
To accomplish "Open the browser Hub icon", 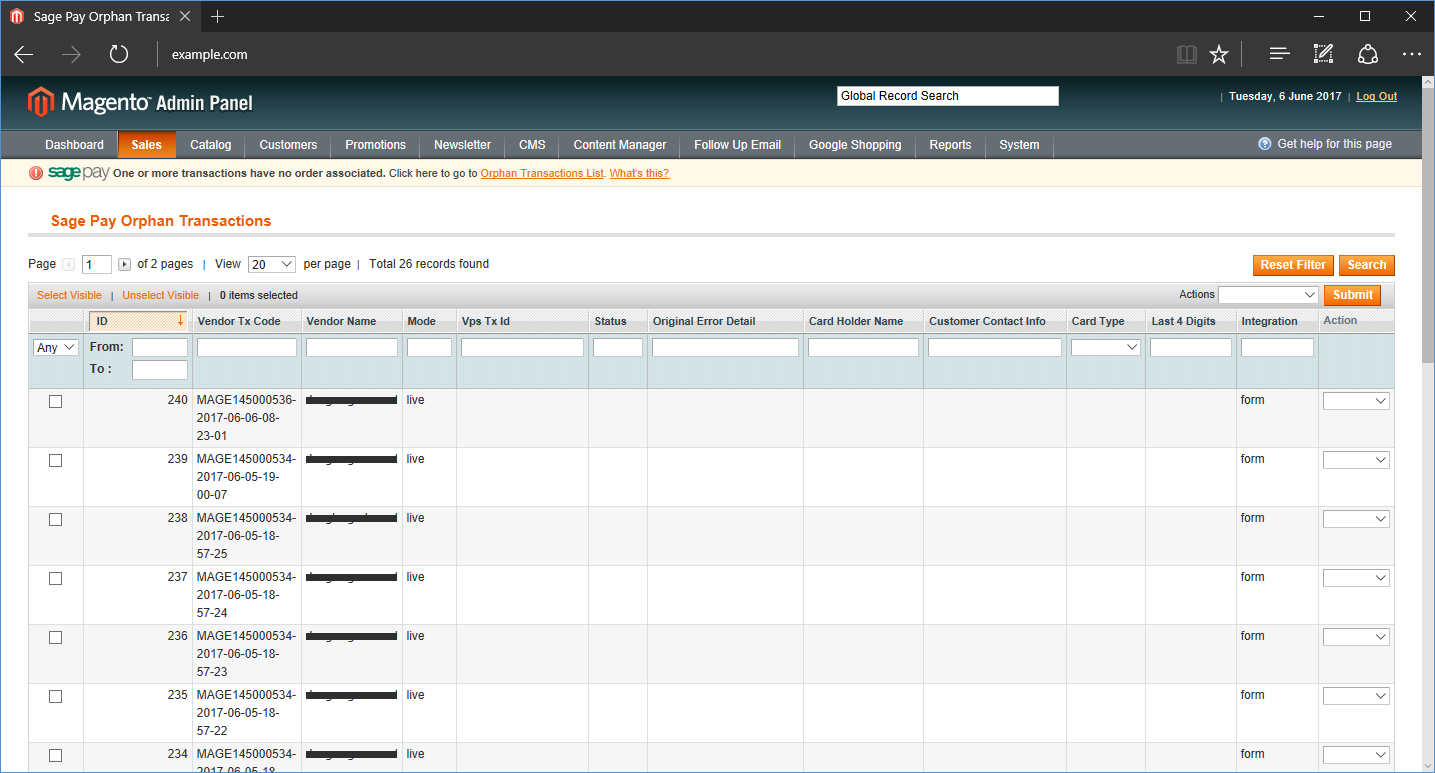I will [1279, 55].
